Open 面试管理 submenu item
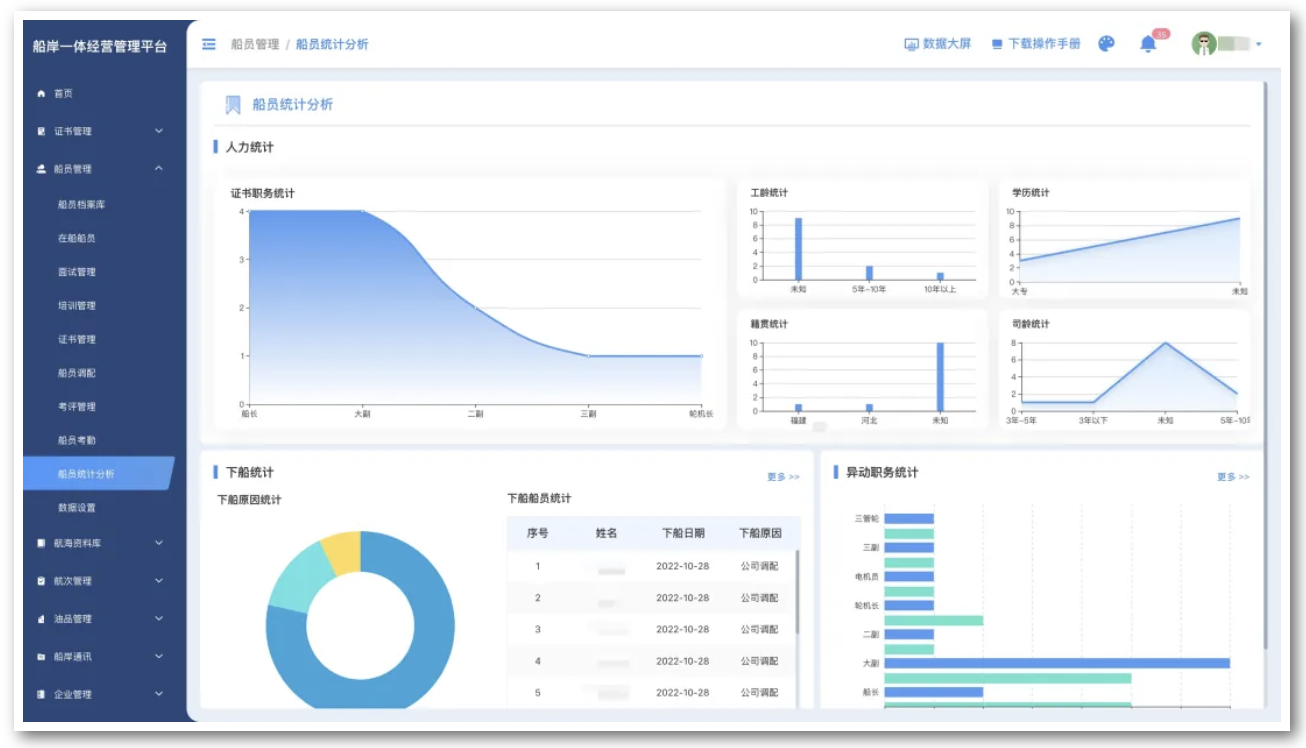1306x748 pixels. [x=77, y=272]
